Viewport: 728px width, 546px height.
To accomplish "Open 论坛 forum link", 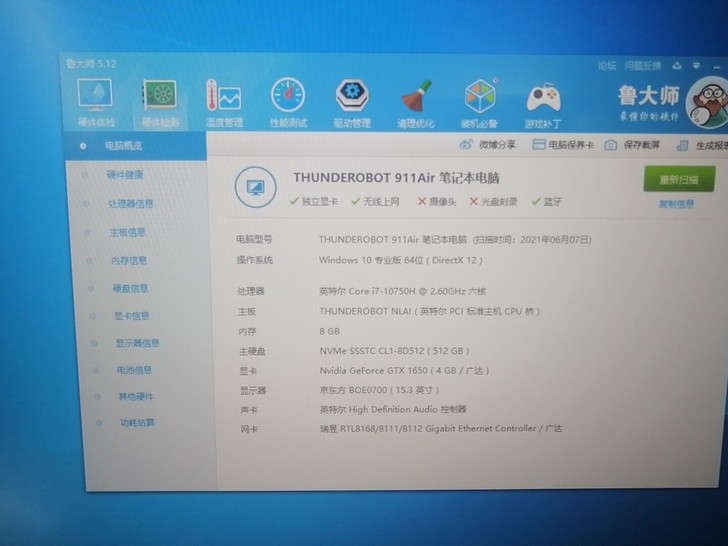I will 607,65.
